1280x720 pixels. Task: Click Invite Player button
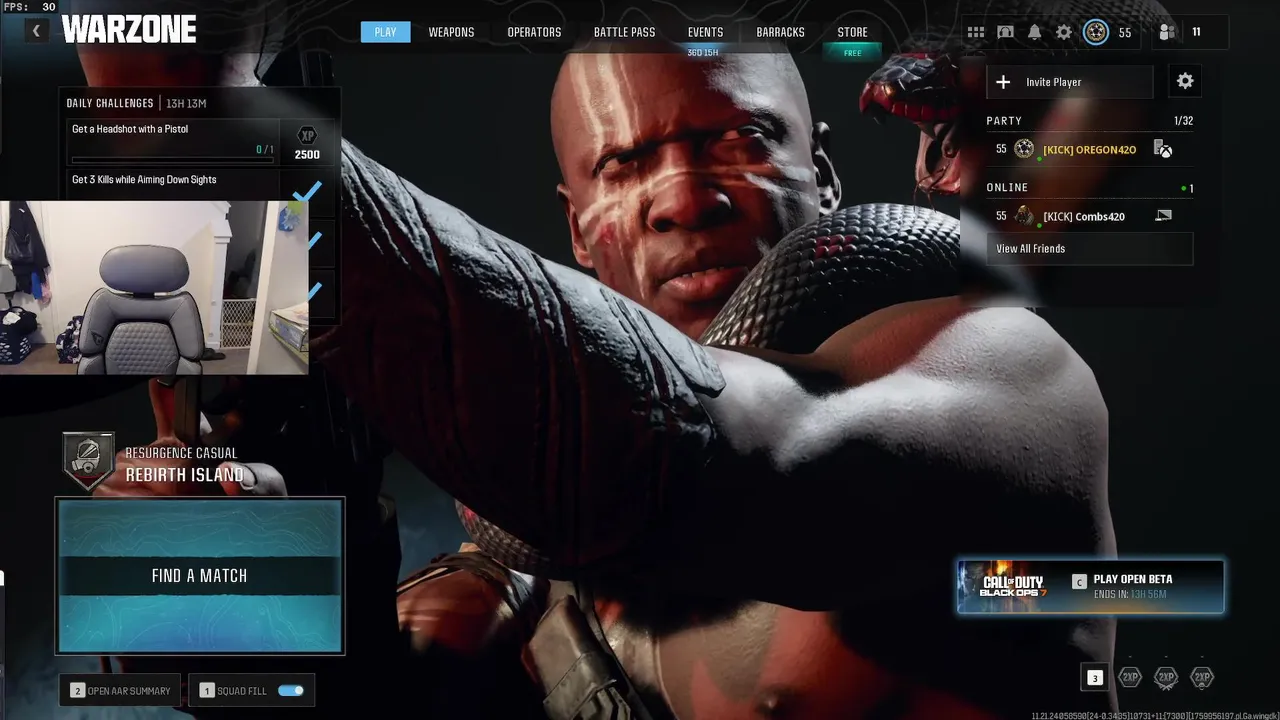(x=1069, y=82)
